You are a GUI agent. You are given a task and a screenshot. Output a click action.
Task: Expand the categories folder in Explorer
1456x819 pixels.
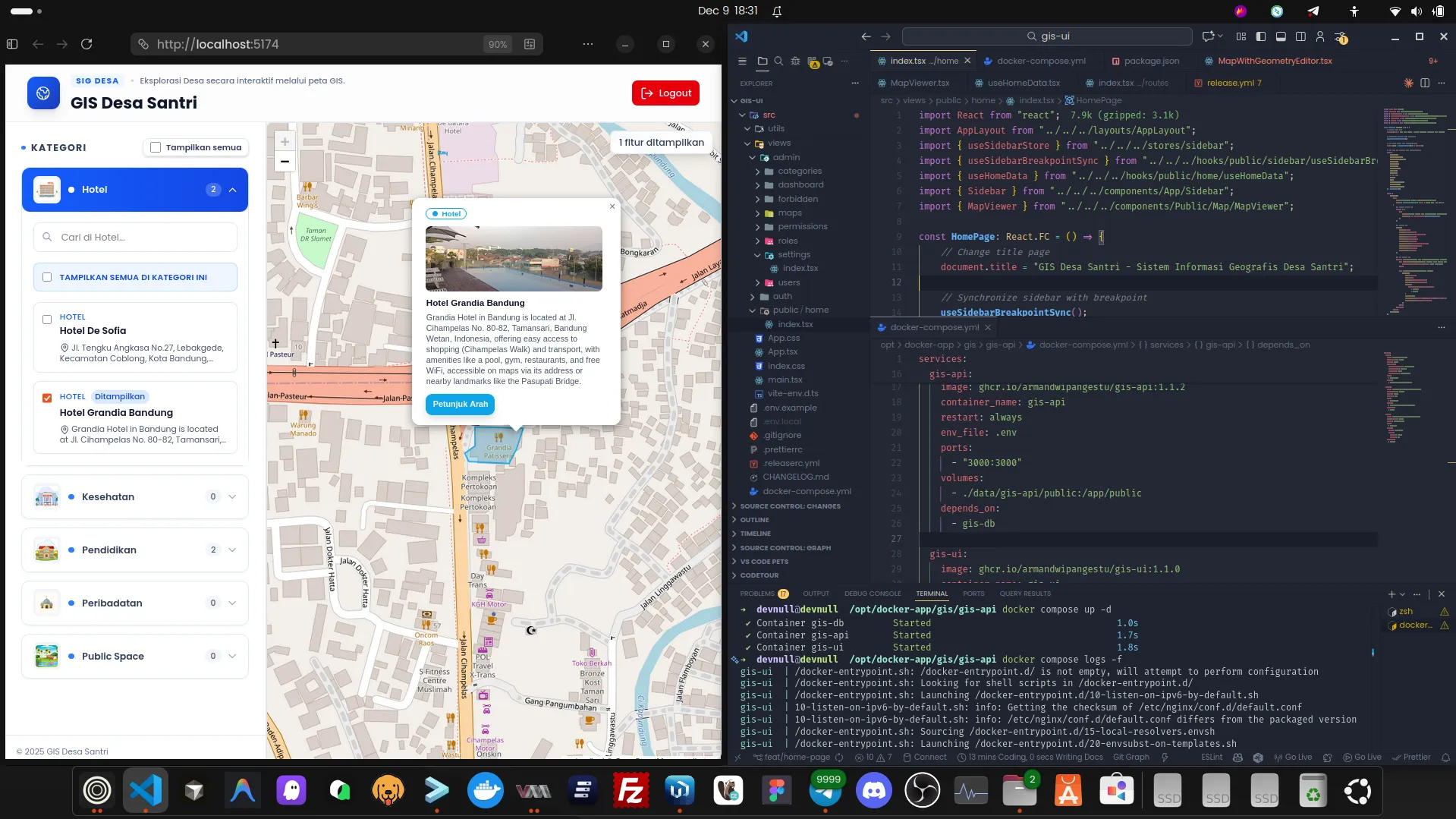pyautogui.click(x=799, y=171)
